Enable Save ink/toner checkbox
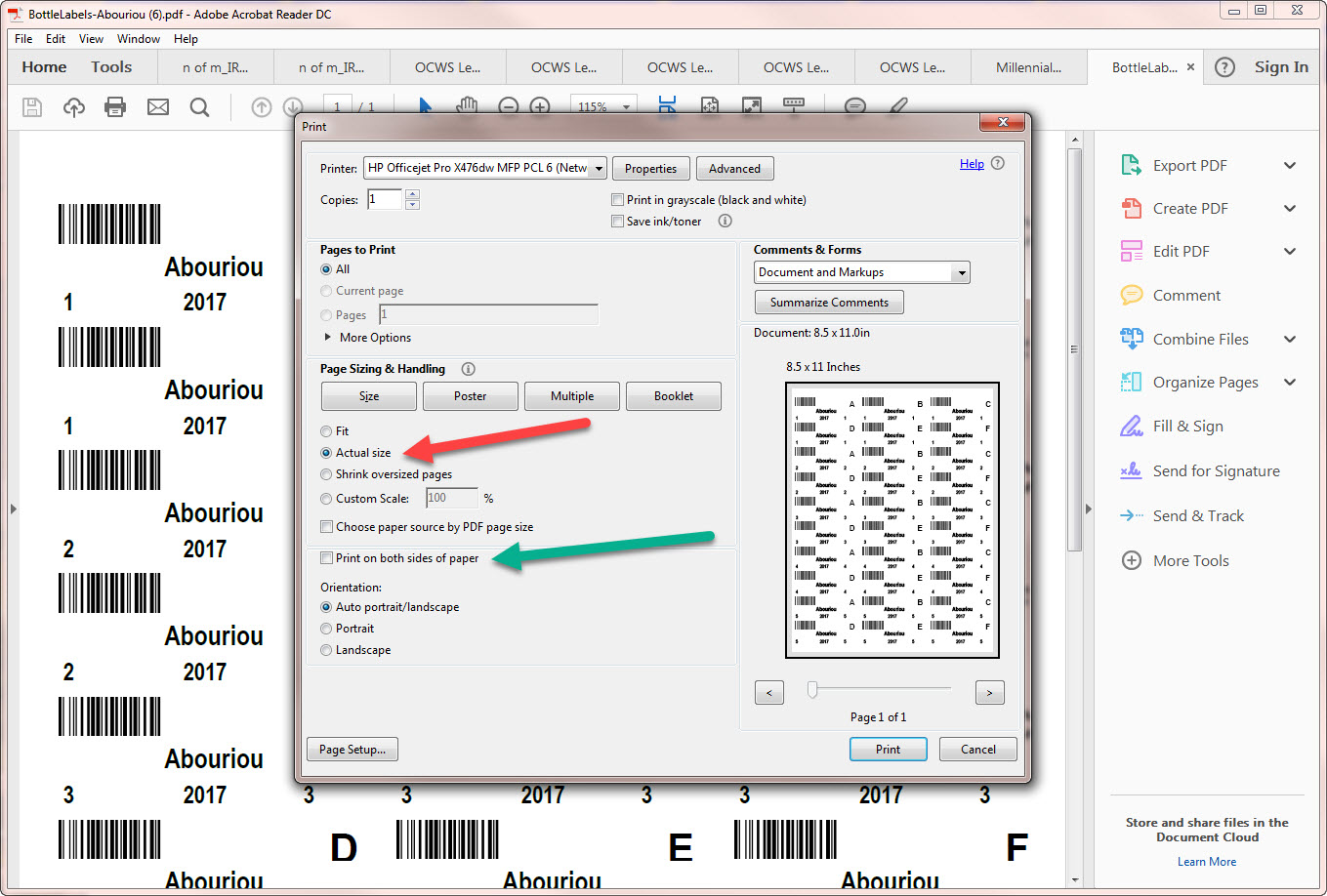Image resolution: width=1327 pixels, height=896 pixels. pyautogui.click(x=617, y=222)
